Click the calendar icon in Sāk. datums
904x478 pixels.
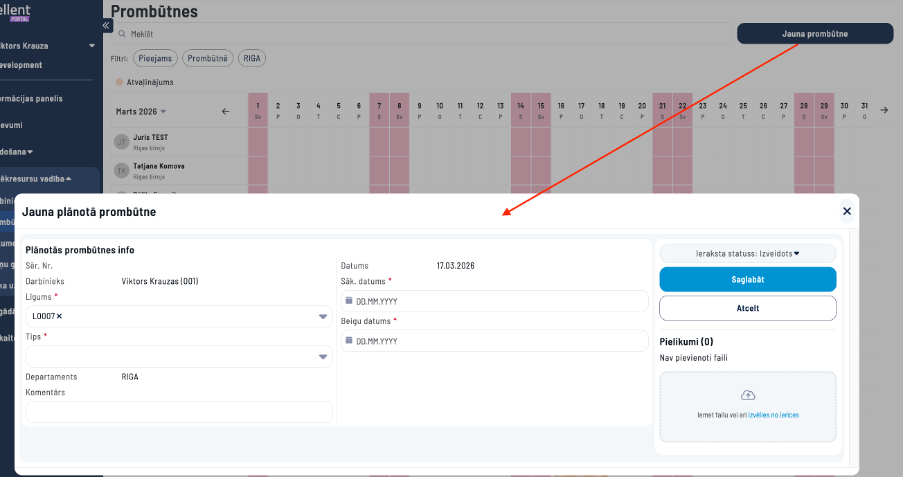coord(348,300)
